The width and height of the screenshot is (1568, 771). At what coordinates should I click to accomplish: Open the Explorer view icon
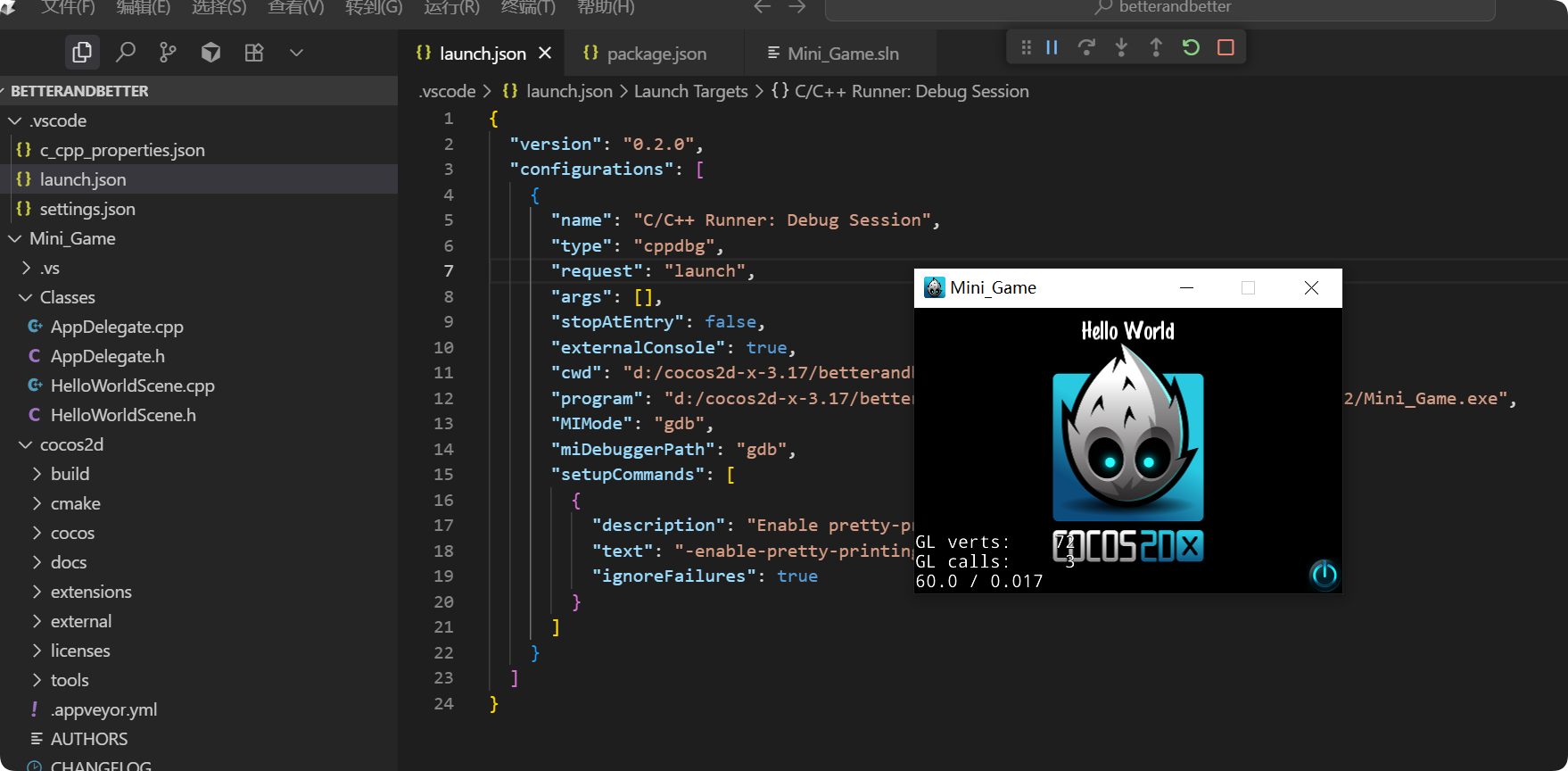(x=82, y=53)
